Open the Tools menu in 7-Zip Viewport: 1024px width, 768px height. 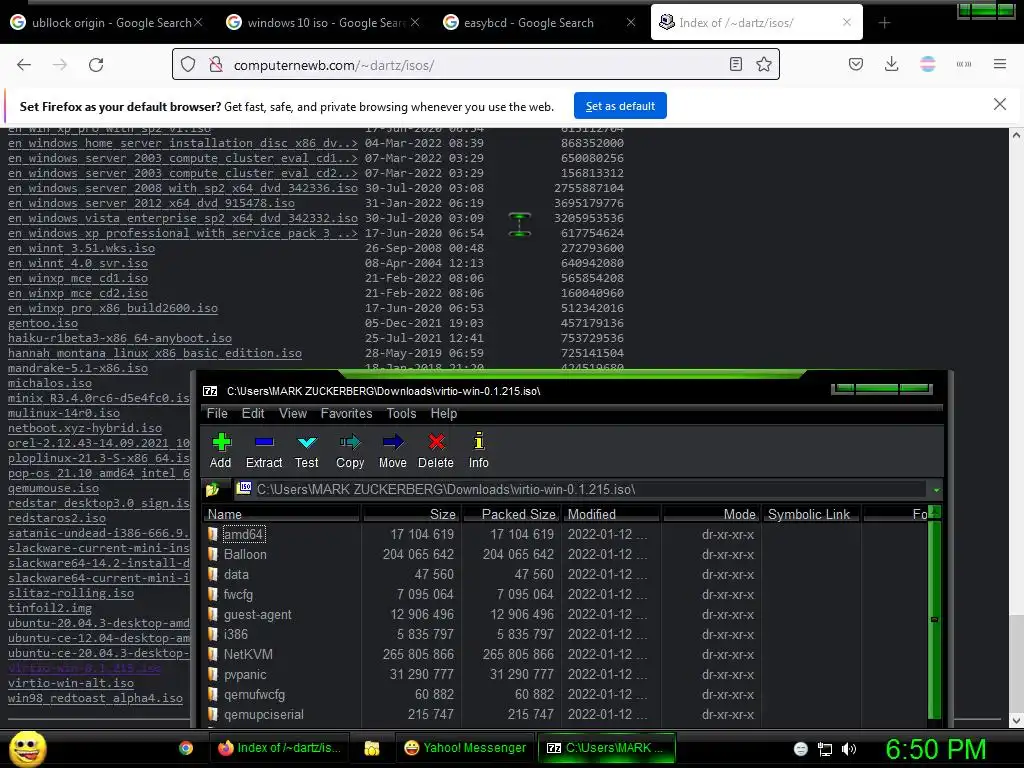tap(401, 413)
